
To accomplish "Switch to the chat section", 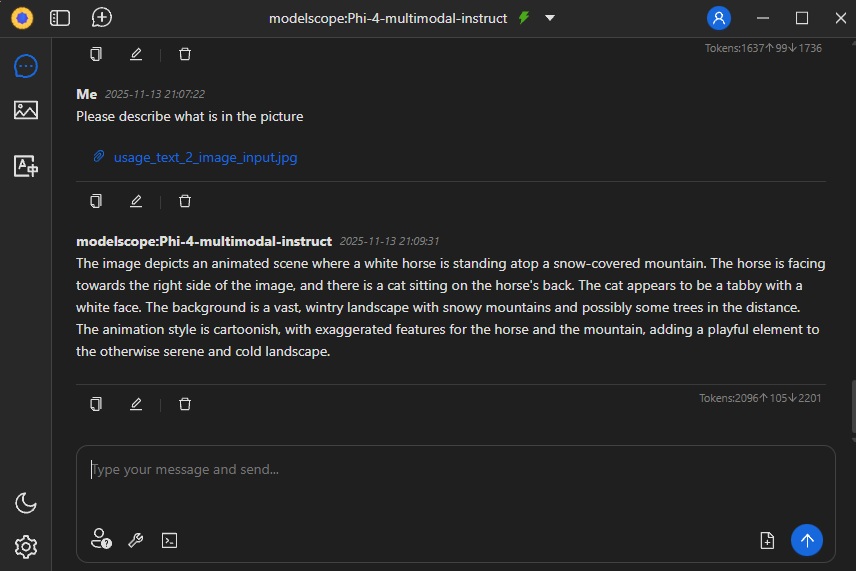I will 26,66.
